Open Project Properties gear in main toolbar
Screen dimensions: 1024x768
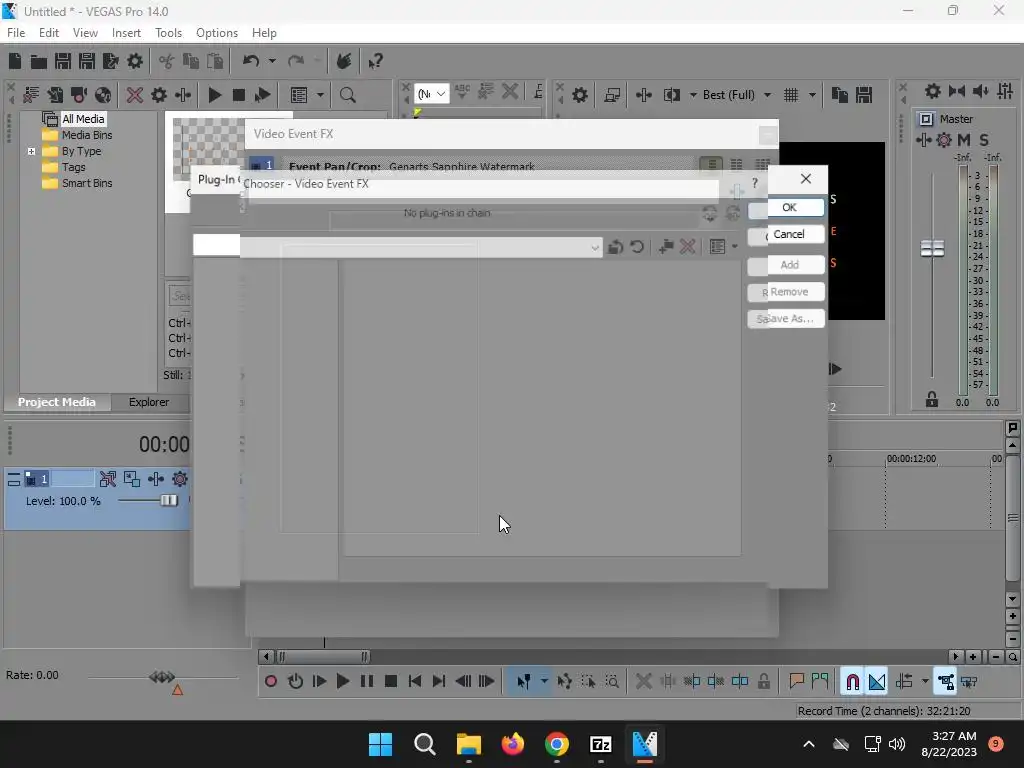135,61
